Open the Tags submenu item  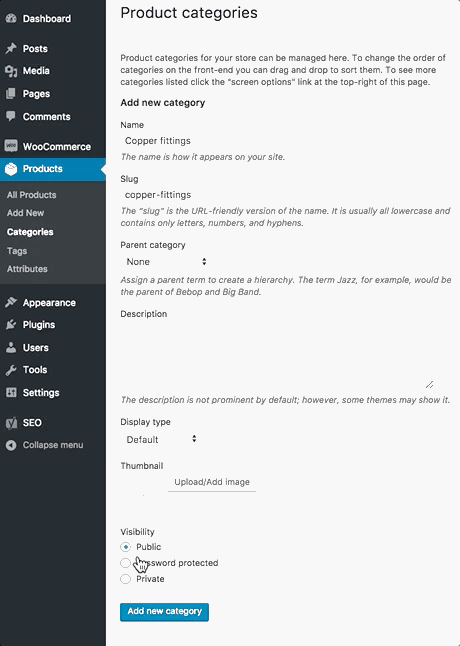[17, 251]
